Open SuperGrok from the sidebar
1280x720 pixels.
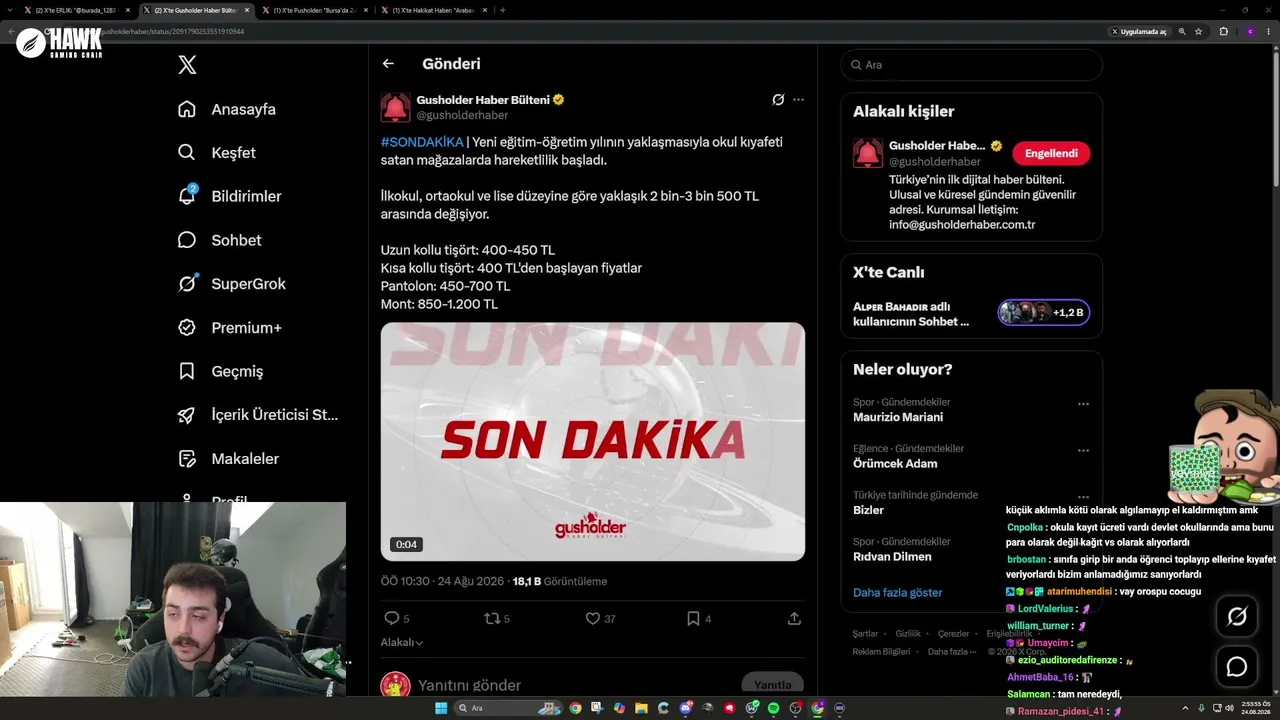(232, 284)
